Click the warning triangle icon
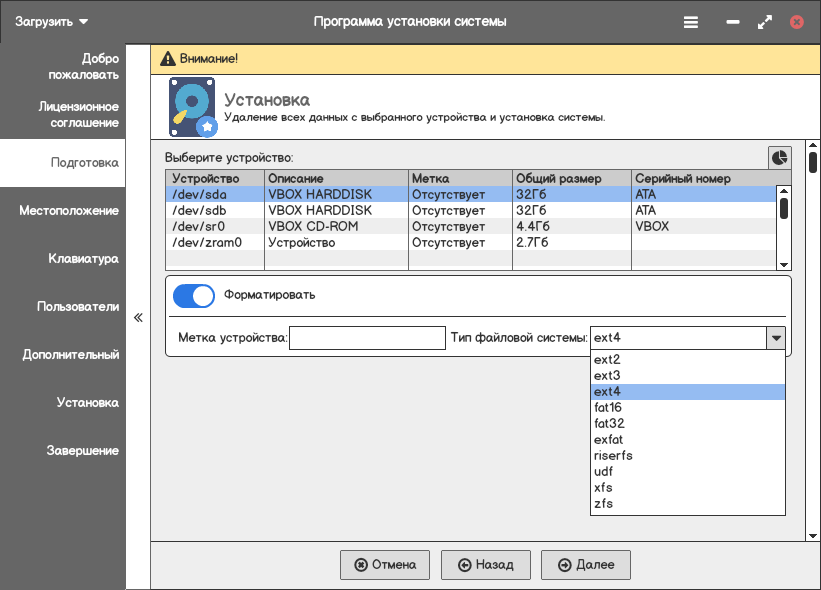The image size is (821, 590). click(166, 58)
